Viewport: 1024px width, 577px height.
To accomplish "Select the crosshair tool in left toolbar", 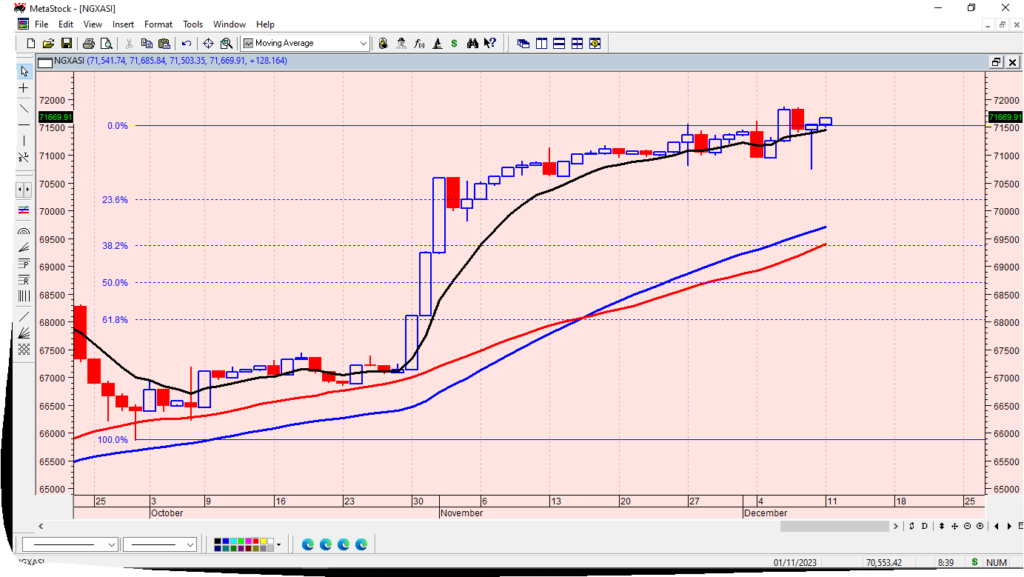I will tap(24, 88).
